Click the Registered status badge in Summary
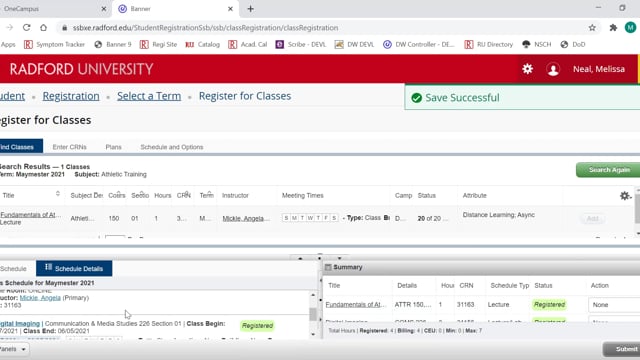Screen dimensions: 640x360 pyautogui.click(x=549, y=304)
